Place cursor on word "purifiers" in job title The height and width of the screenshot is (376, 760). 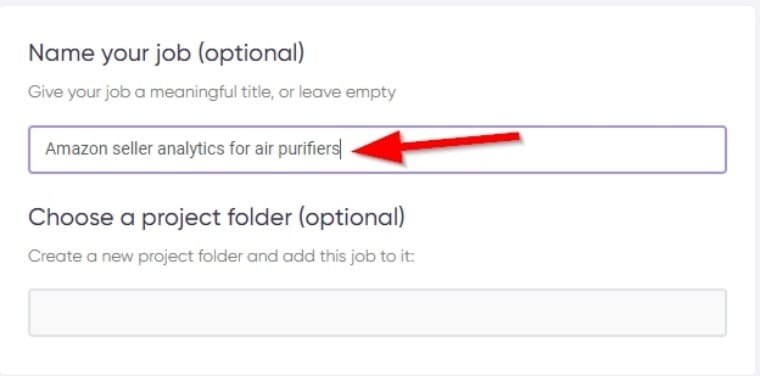(309, 149)
